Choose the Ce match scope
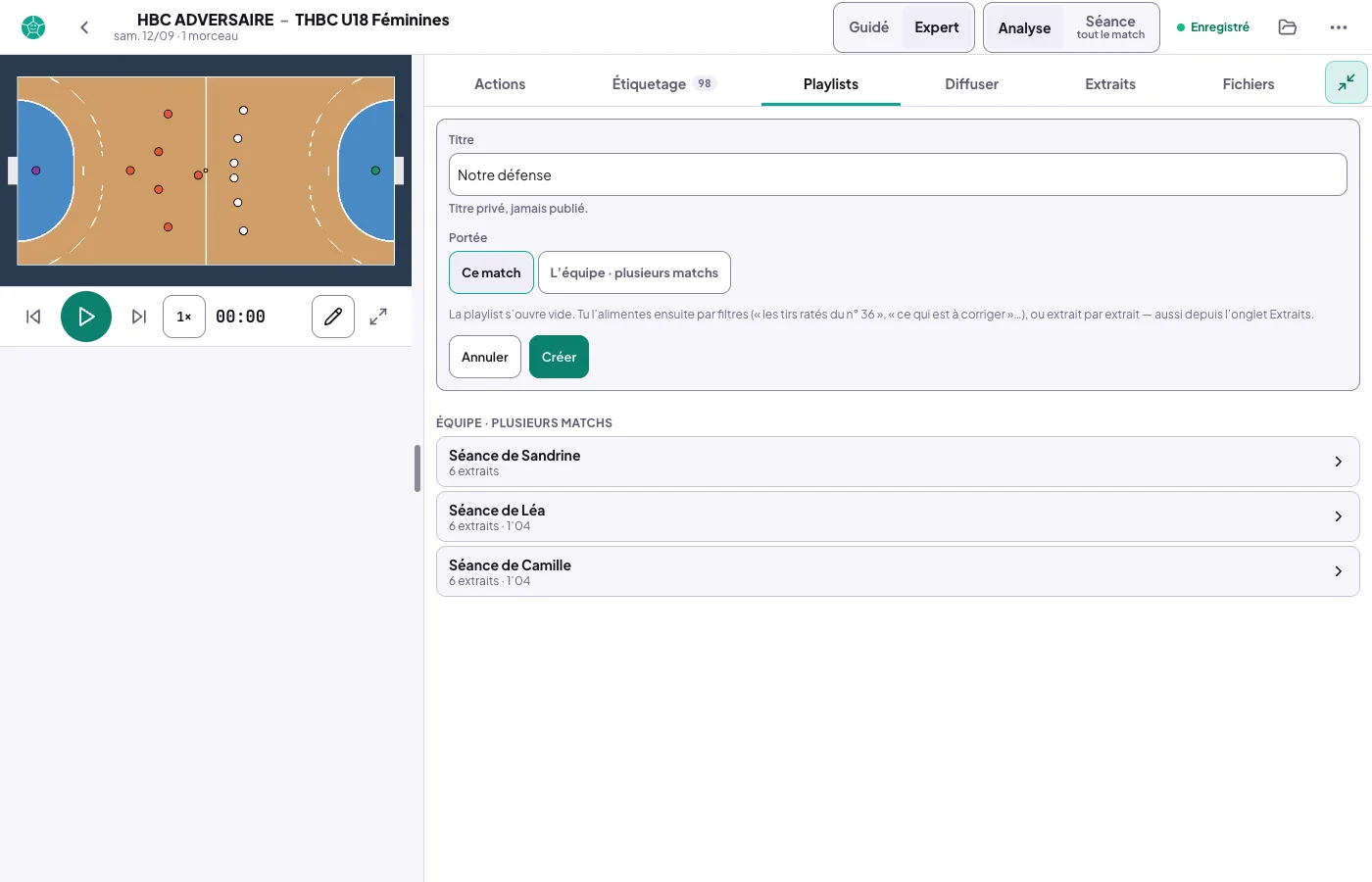 (491, 272)
